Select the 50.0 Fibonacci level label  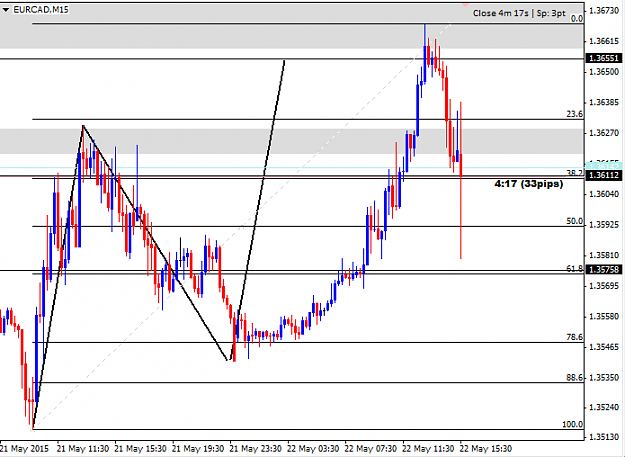coord(575,221)
